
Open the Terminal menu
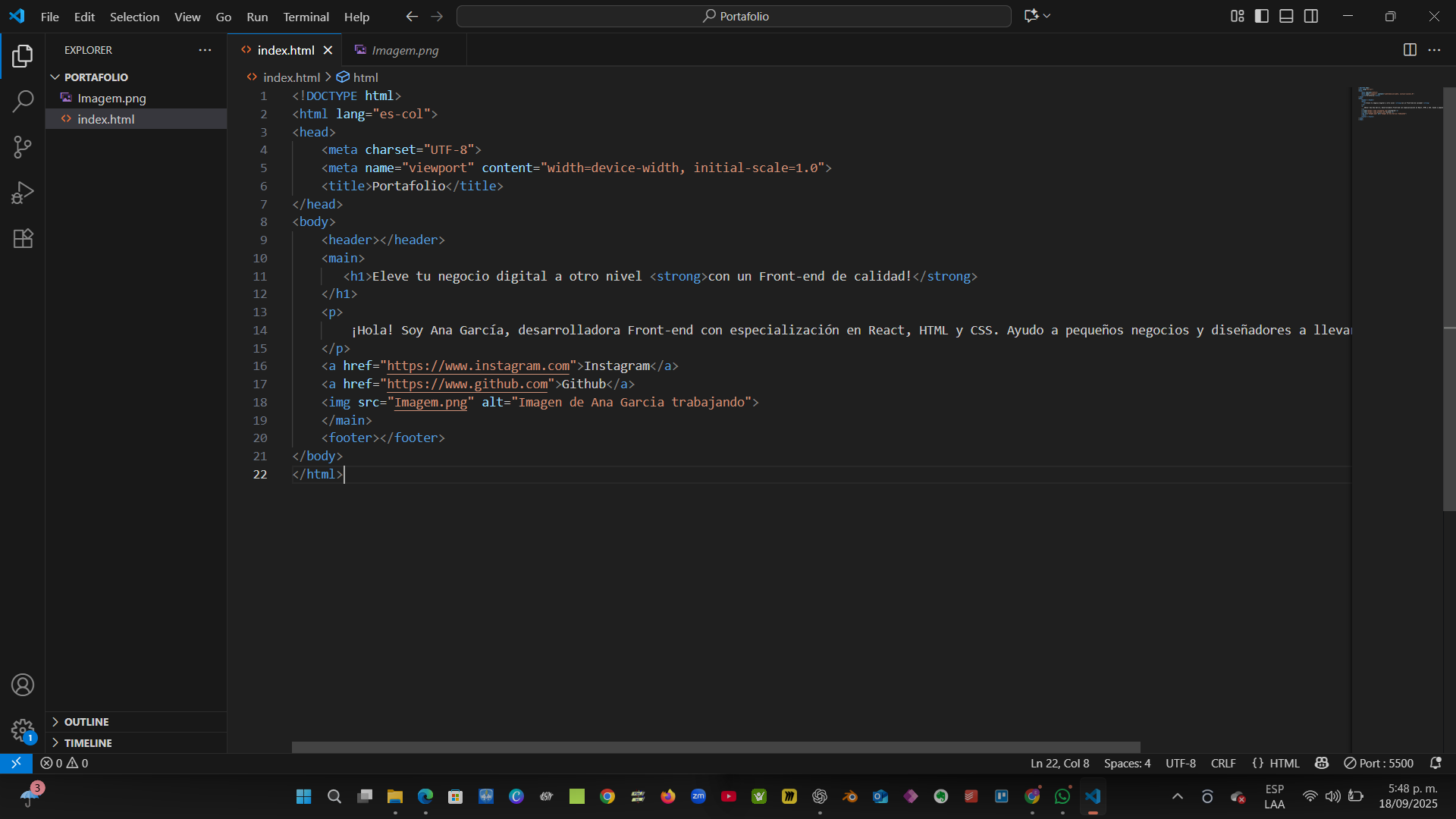(x=306, y=17)
